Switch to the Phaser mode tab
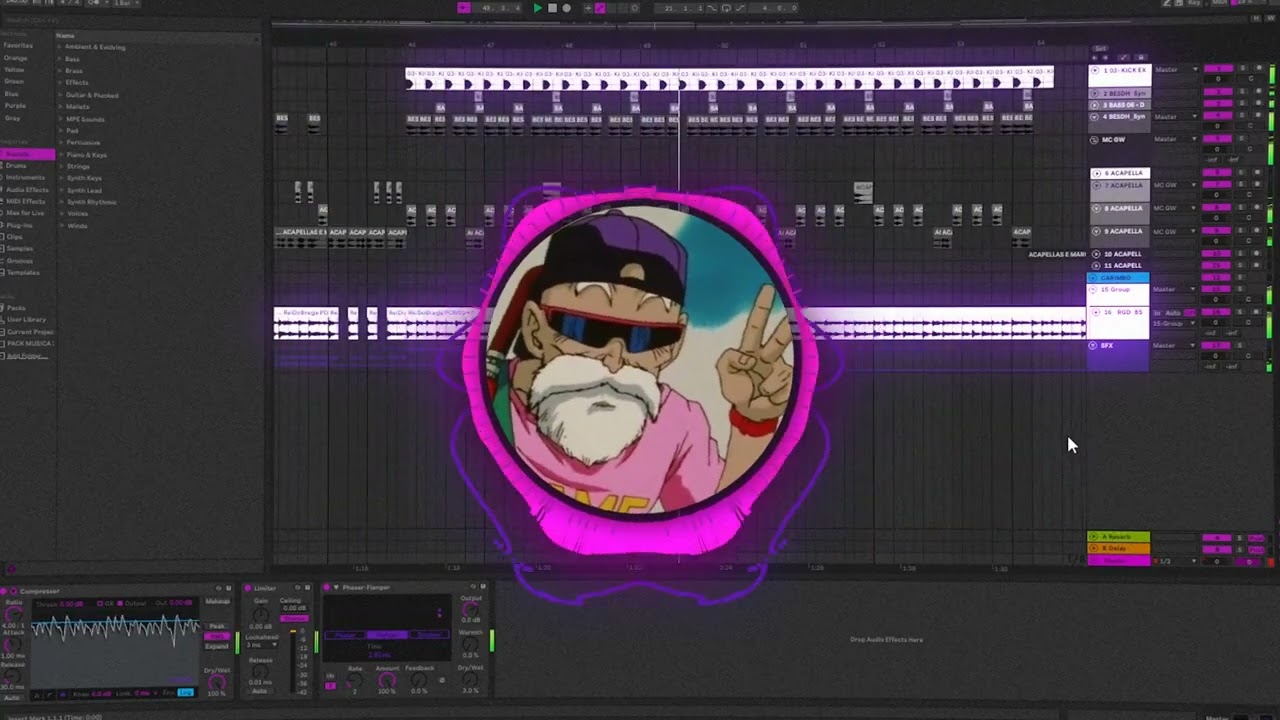1280x720 pixels. click(x=345, y=635)
